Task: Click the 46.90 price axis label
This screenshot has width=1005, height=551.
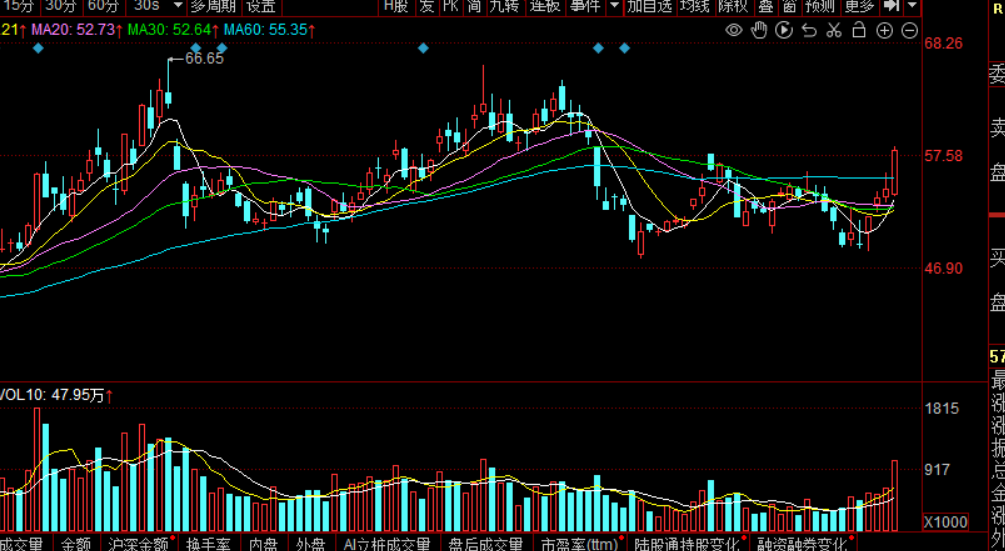Action: tap(943, 268)
